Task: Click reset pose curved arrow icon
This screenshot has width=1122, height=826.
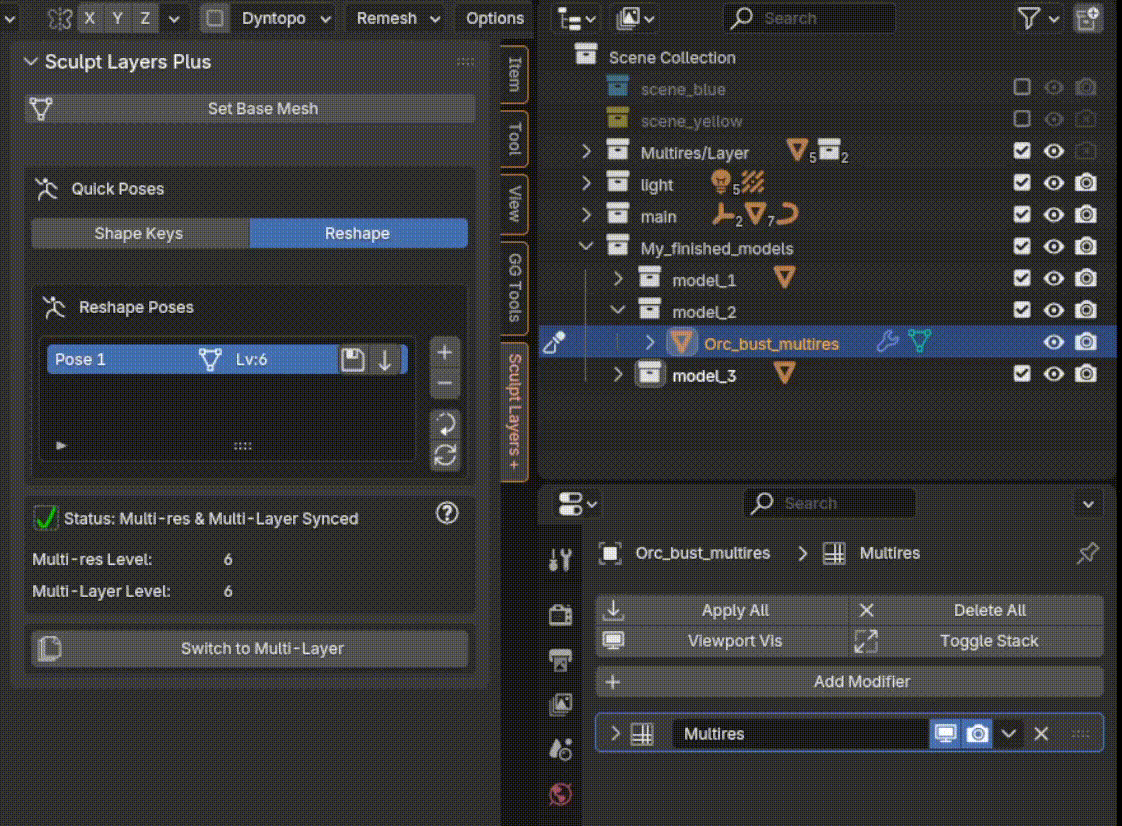Action: 444,424
